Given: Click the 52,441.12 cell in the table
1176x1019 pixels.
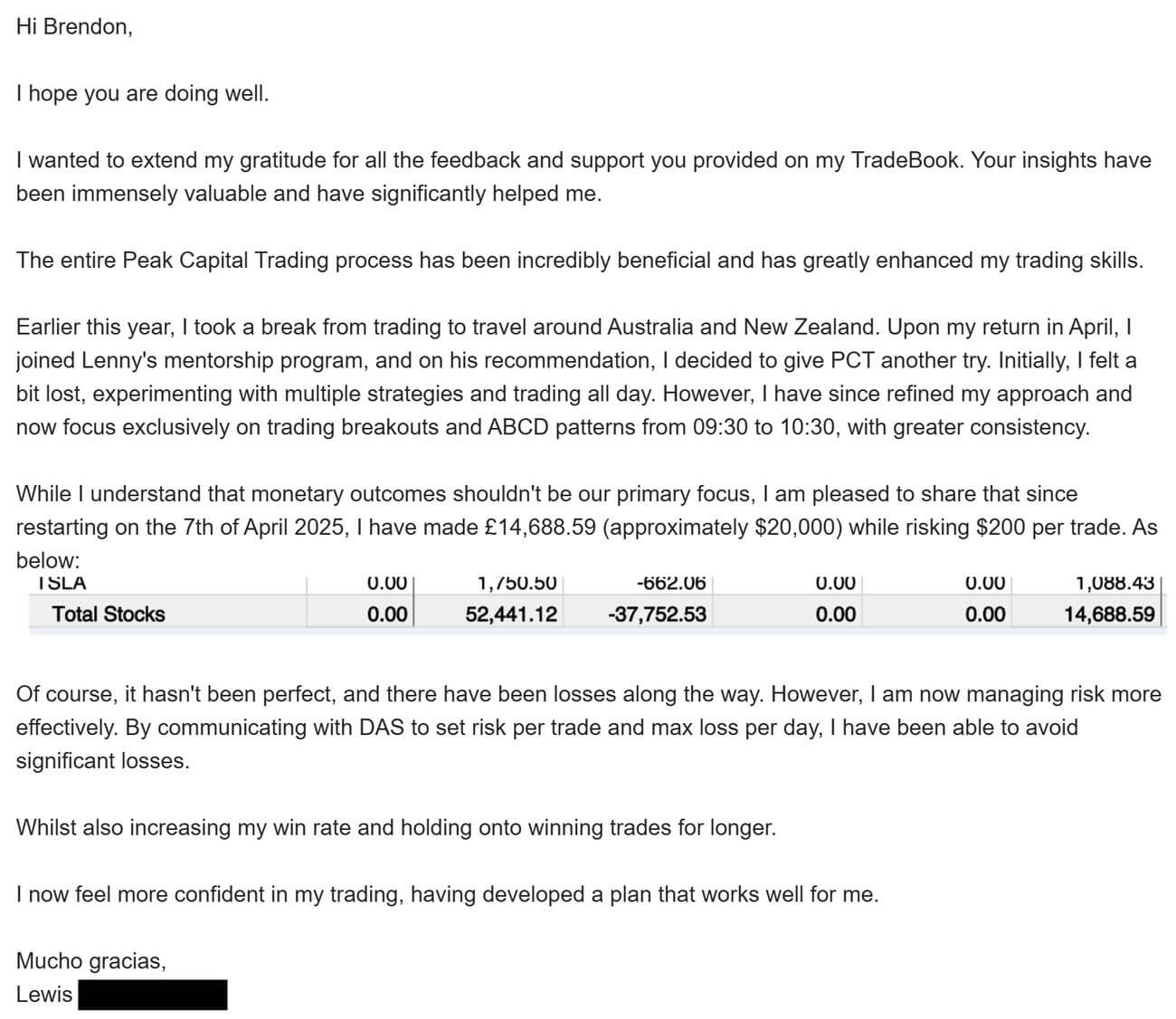Looking at the screenshot, I should [x=511, y=614].
